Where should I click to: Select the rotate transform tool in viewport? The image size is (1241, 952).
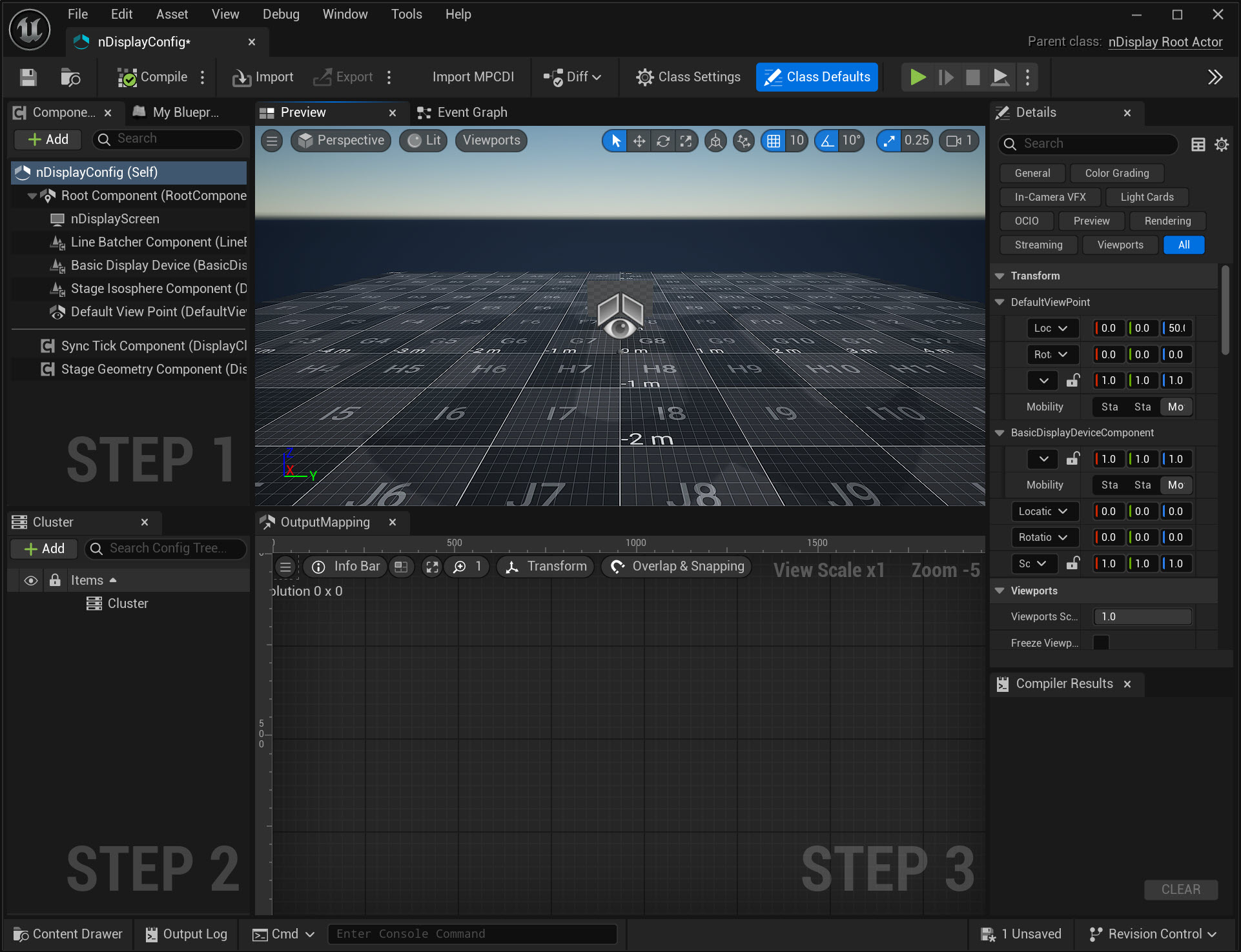click(x=662, y=141)
